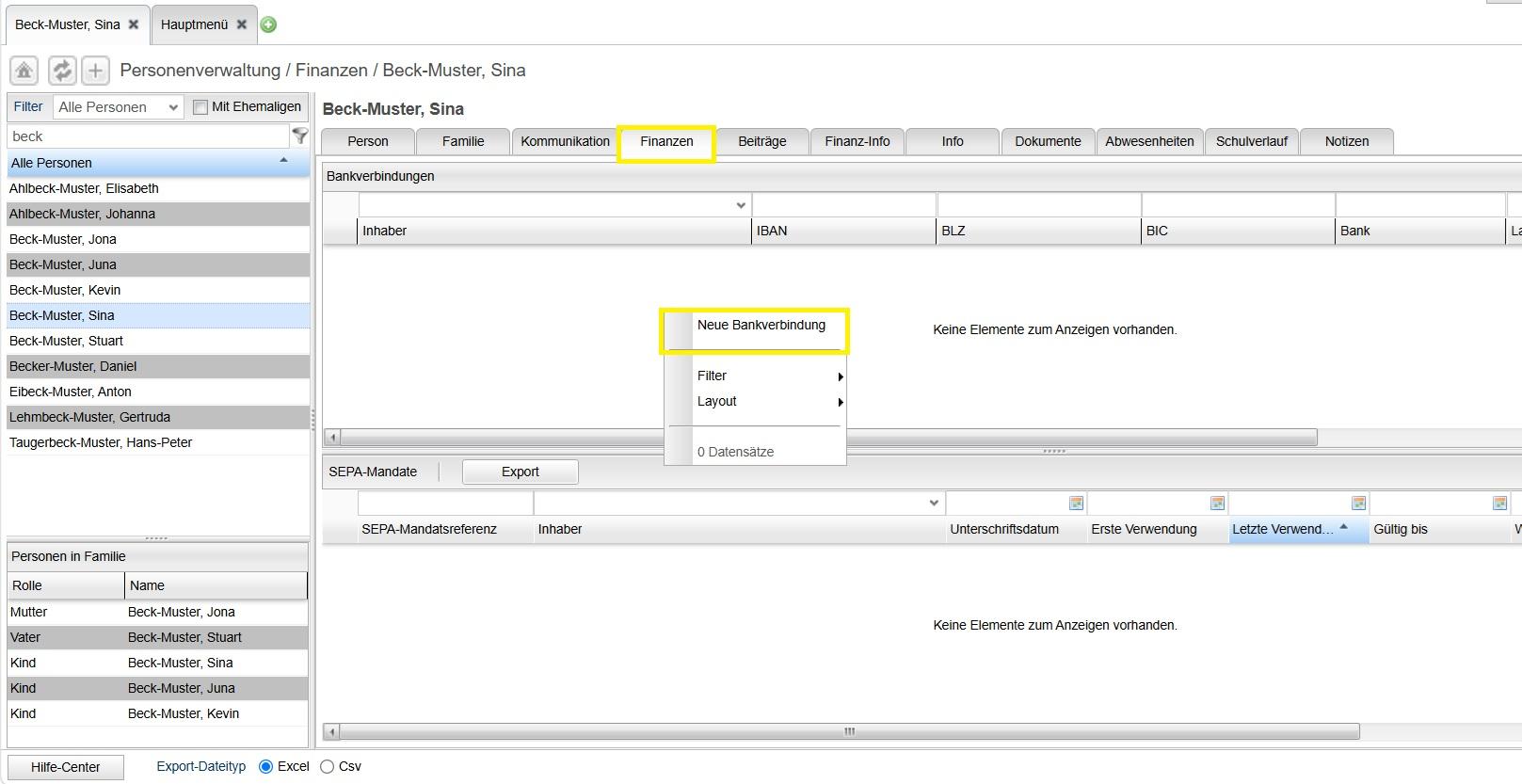Select the Vater row in family table

pos(158,637)
